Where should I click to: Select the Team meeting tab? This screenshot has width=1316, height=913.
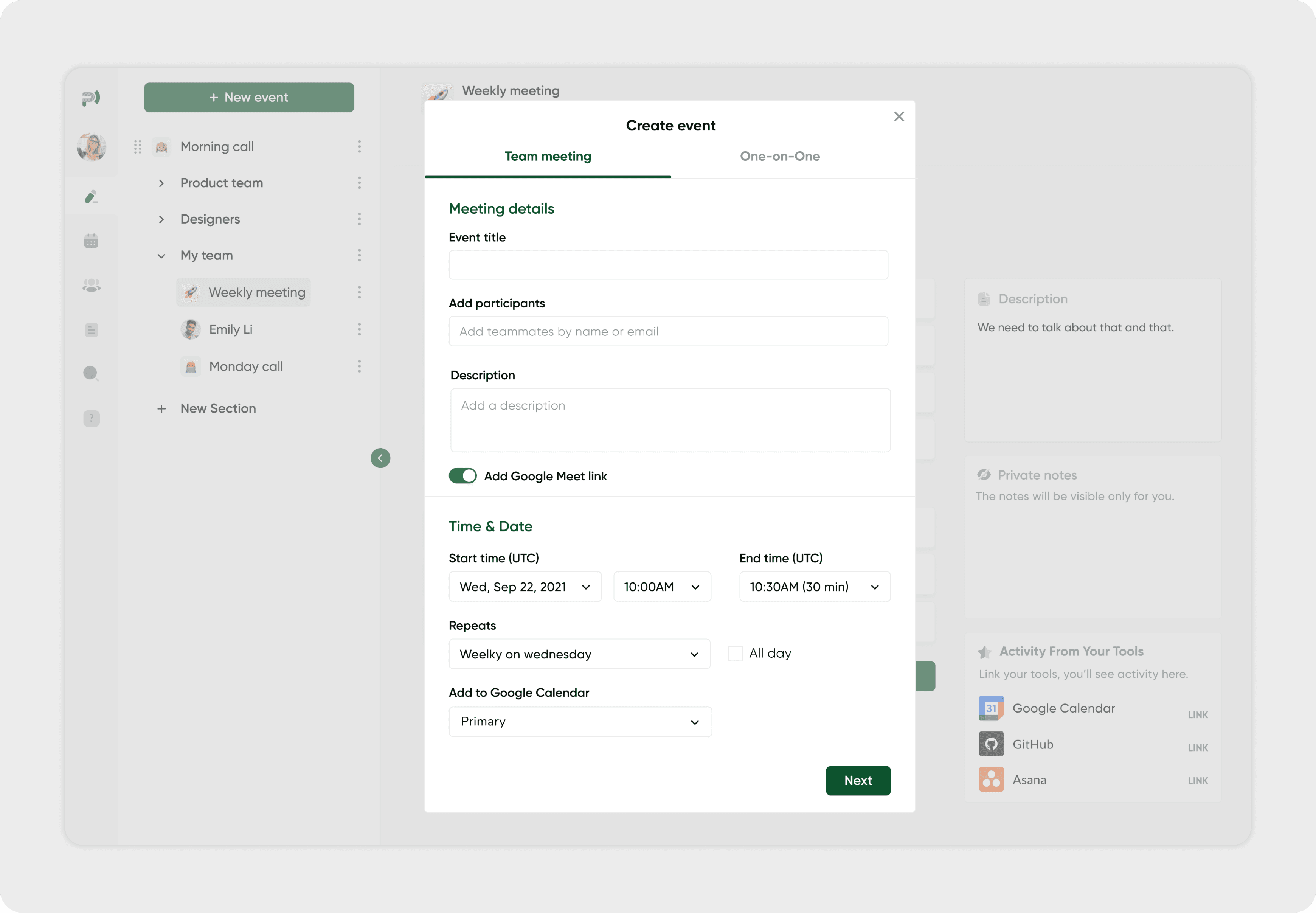547,156
